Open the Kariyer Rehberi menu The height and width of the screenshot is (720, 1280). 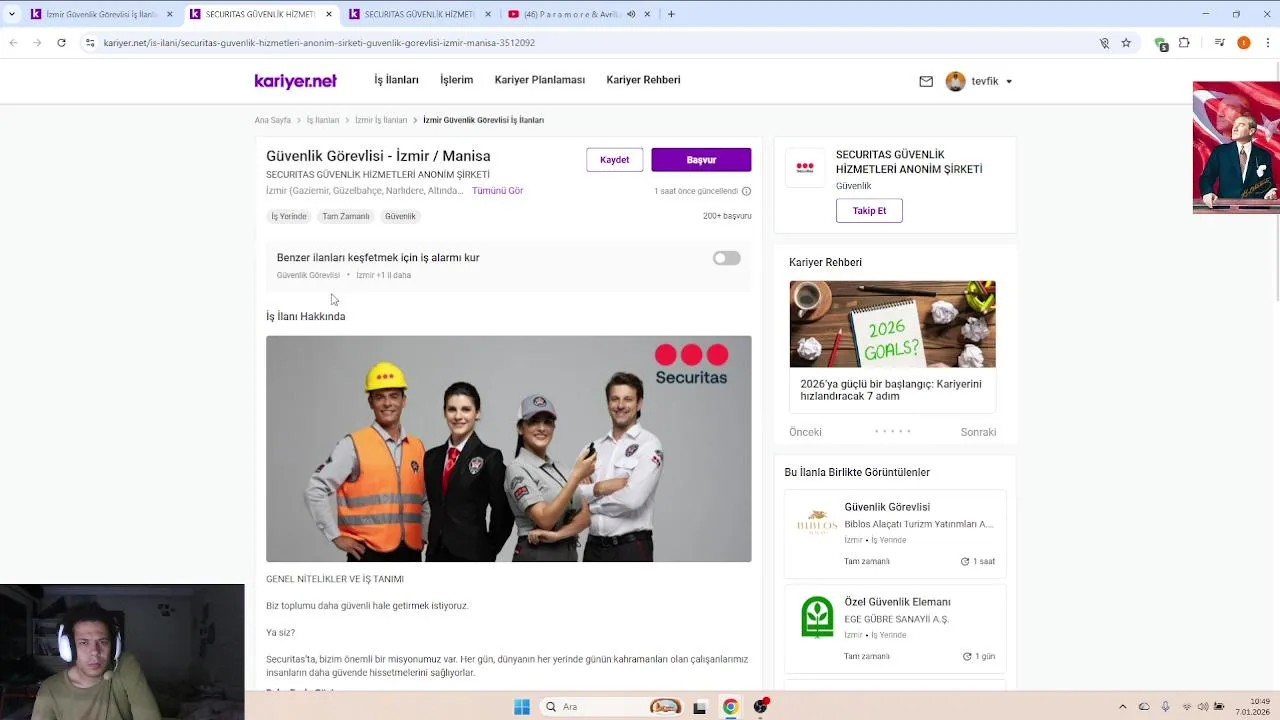643,80
